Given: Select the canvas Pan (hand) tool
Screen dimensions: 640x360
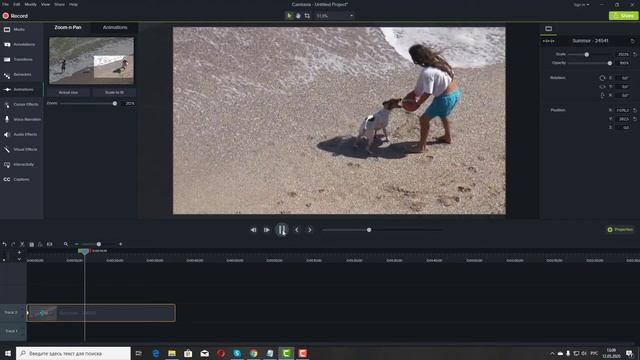Looking at the screenshot, I should coord(298,16).
